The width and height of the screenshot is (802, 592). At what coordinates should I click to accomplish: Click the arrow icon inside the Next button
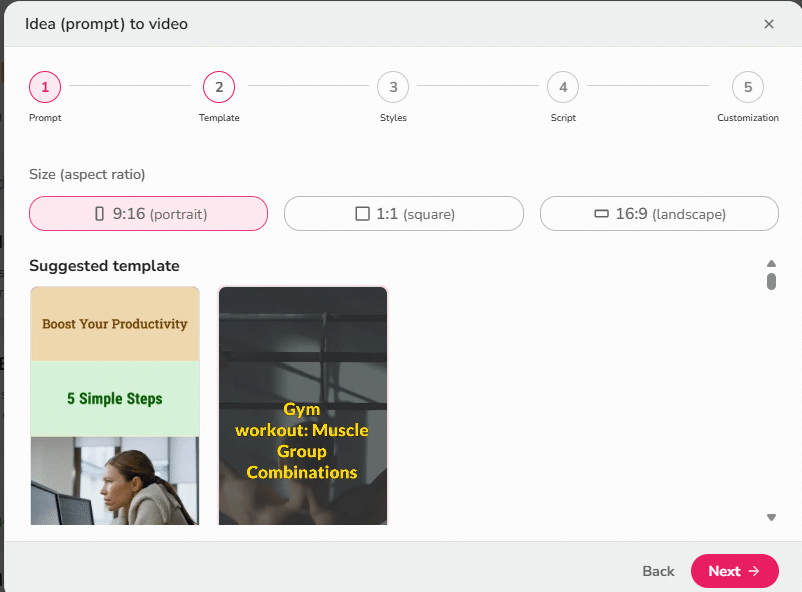[x=755, y=571]
